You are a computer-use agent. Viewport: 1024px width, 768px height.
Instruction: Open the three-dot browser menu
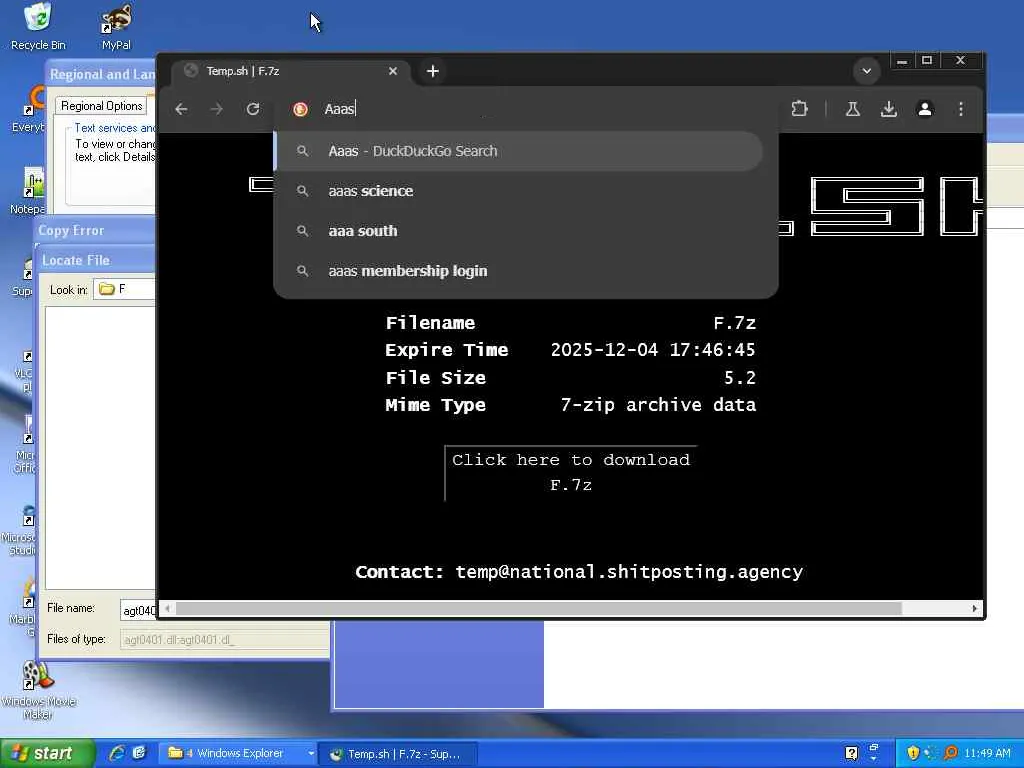pyautogui.click(x=961, y=109)
